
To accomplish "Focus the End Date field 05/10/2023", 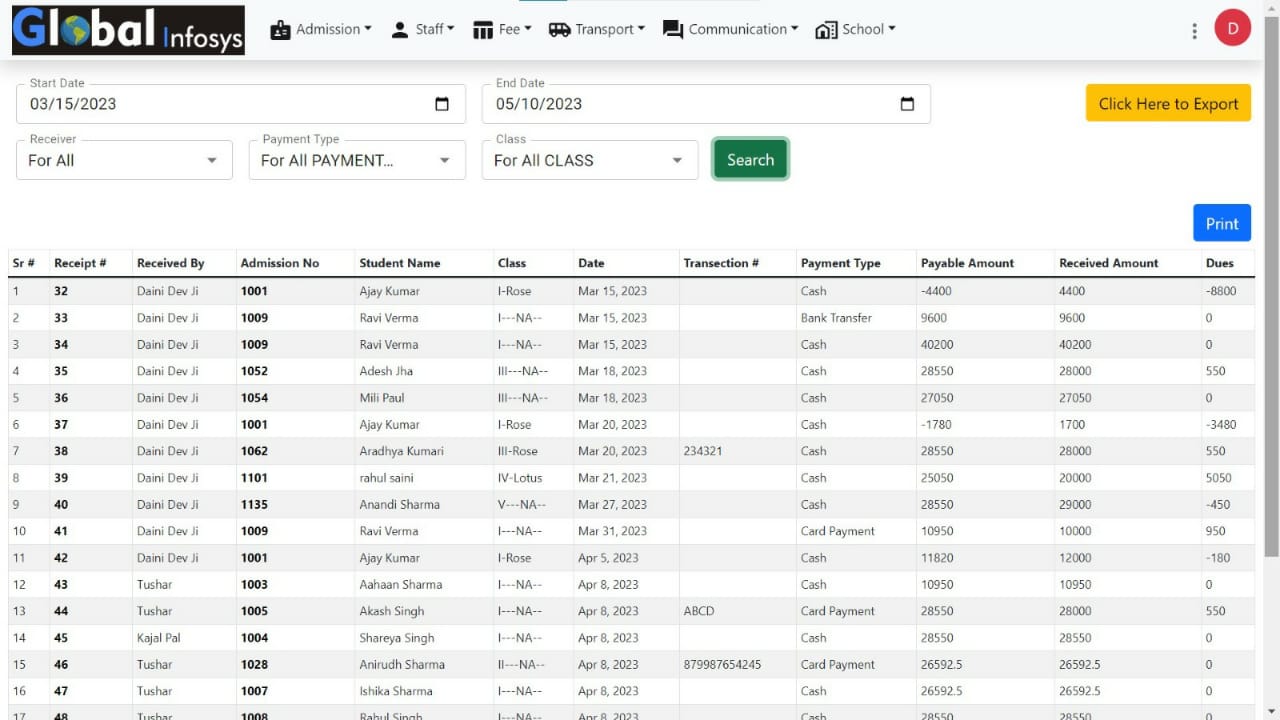I will coord(706,104).
